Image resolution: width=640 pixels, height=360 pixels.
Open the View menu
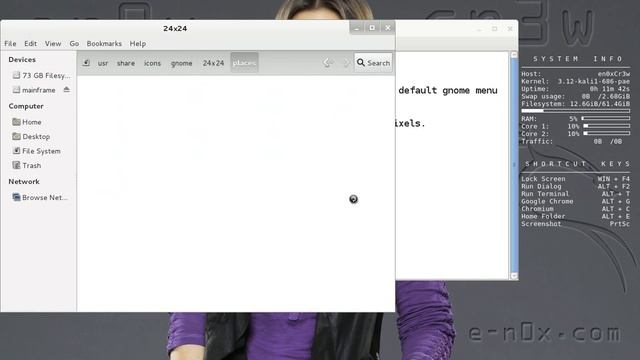pos(53,44)
